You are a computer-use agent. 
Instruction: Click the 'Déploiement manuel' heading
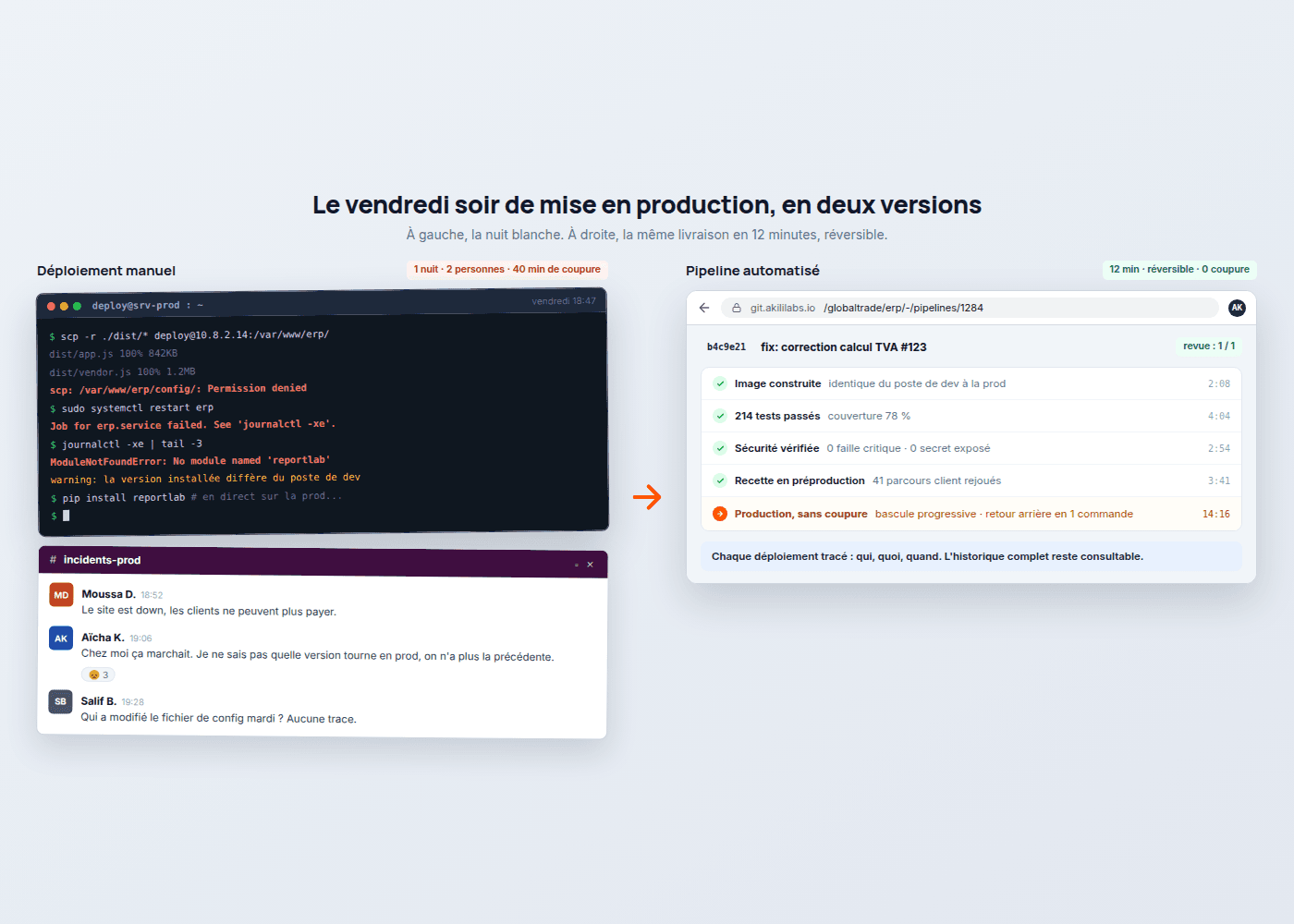pyautogui.click(x=106, y=271)
